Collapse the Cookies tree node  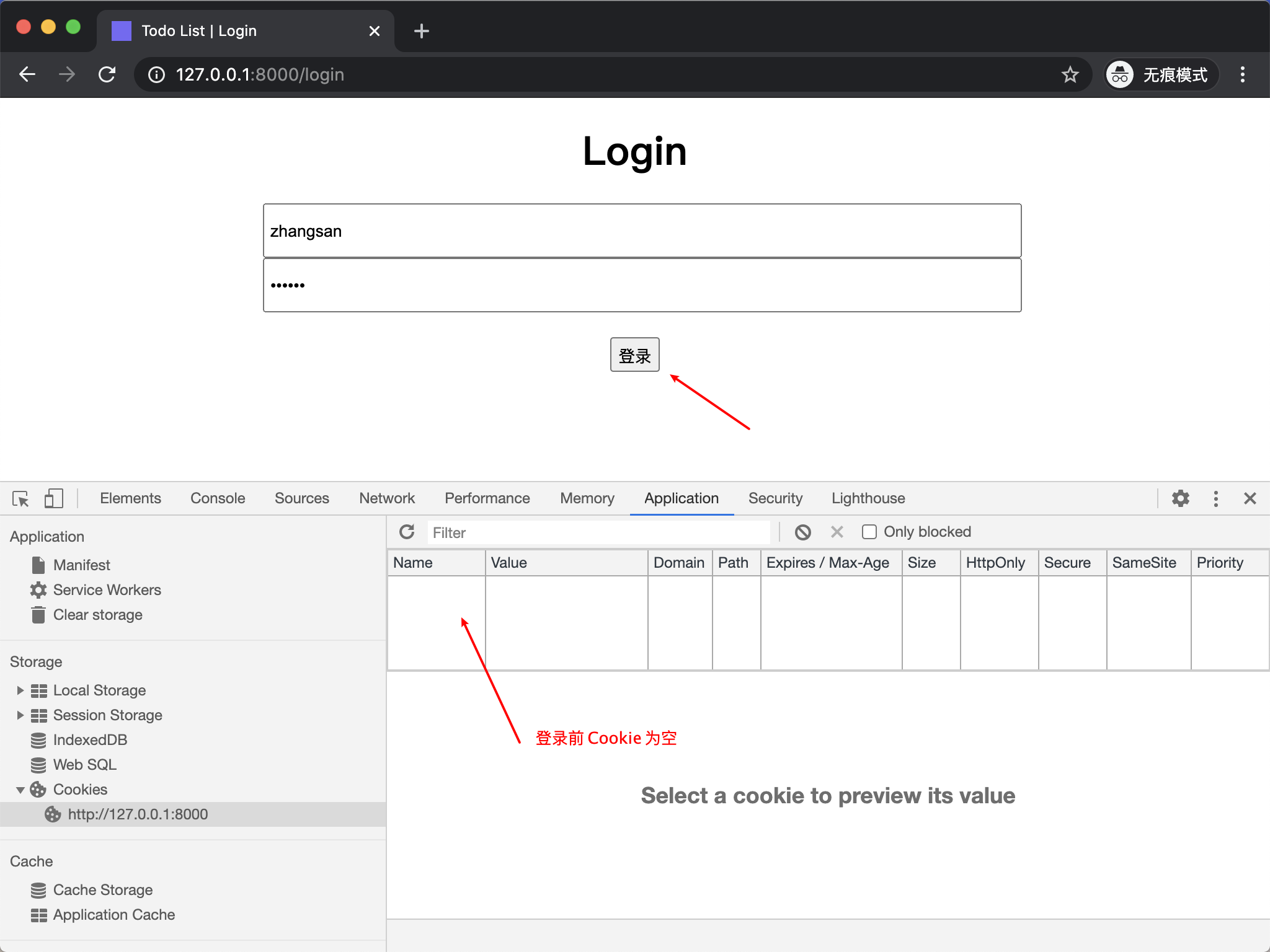click(20, 790)
